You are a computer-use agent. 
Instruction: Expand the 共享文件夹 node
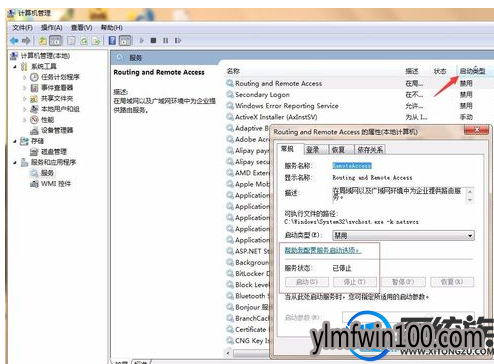tap(25, 99)
